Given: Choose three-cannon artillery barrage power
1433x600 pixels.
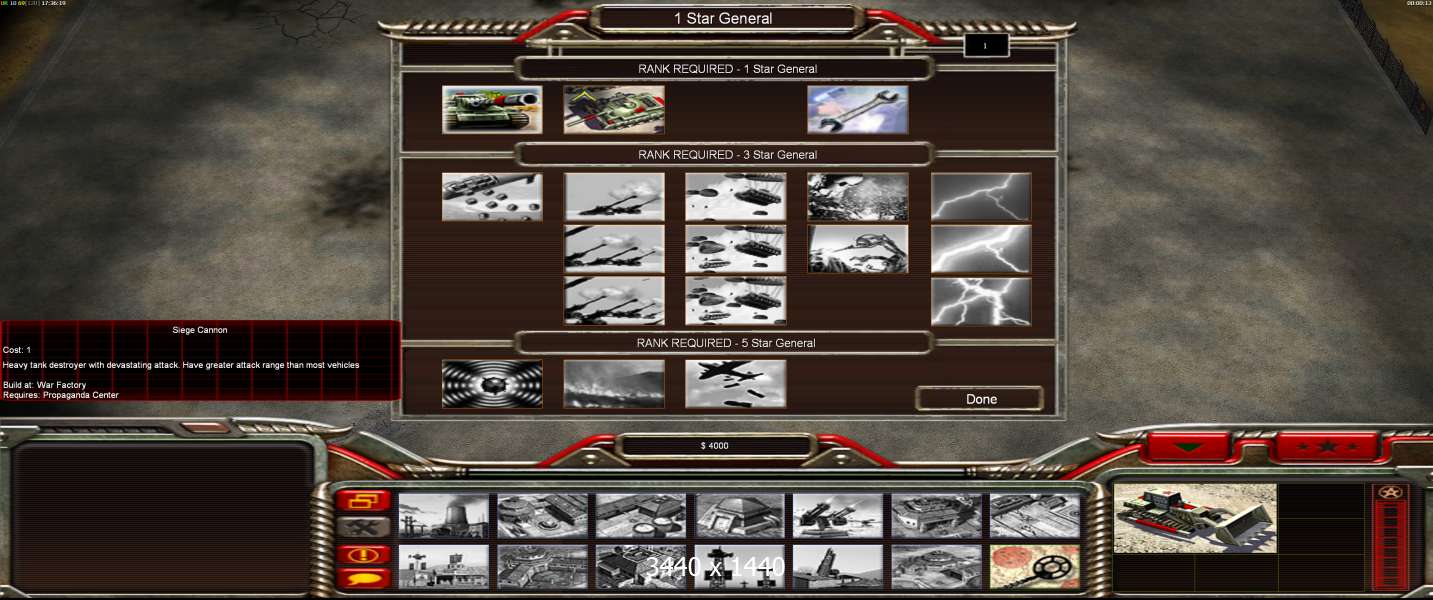Looking at the screenshot, I should coord(614,301).
